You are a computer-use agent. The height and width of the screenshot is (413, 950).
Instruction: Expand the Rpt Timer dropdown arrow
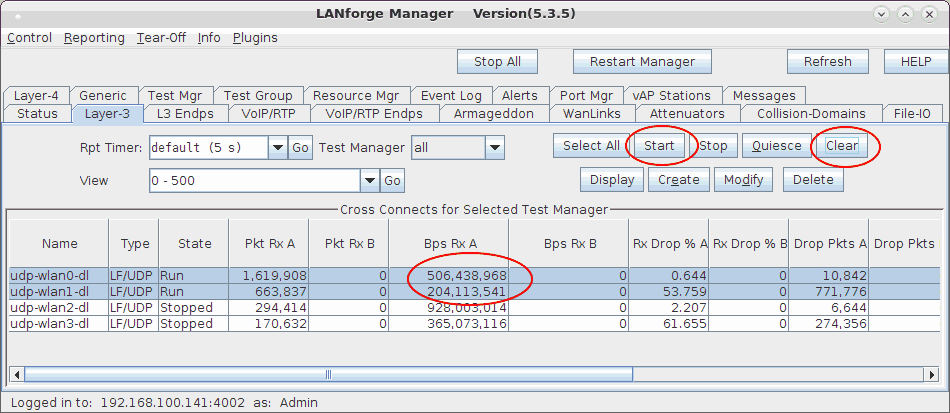[277, 148]
